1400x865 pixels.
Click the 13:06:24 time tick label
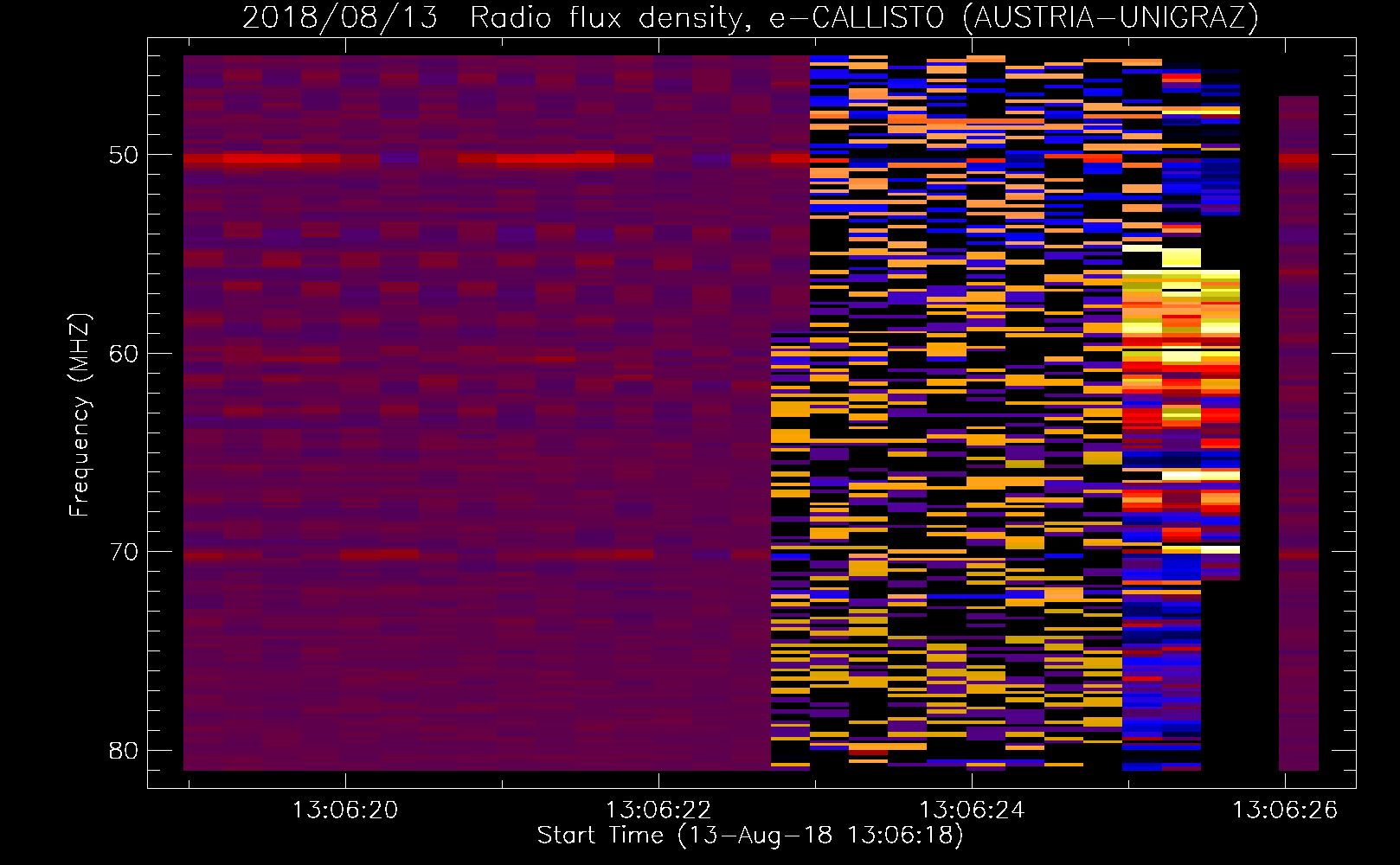[x=972, y=811]
